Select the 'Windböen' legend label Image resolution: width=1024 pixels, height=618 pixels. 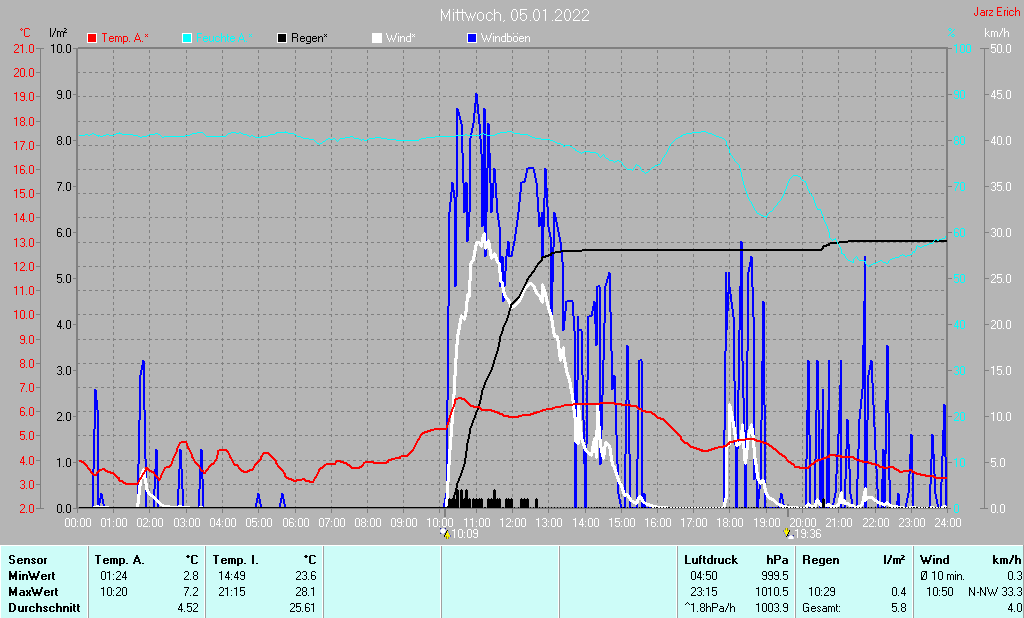[x=505, y=39]
